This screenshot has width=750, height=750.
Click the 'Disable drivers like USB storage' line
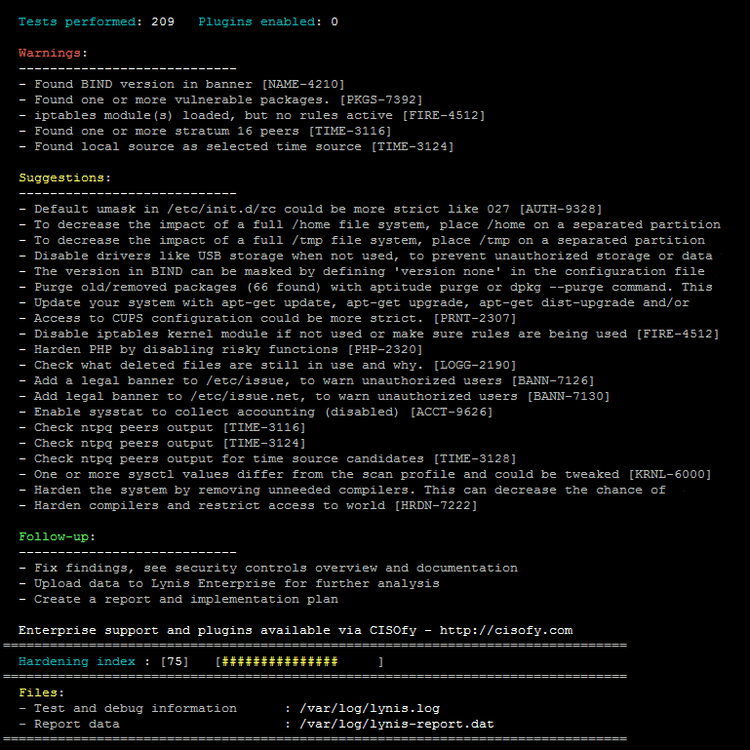(x=365, y=256)
